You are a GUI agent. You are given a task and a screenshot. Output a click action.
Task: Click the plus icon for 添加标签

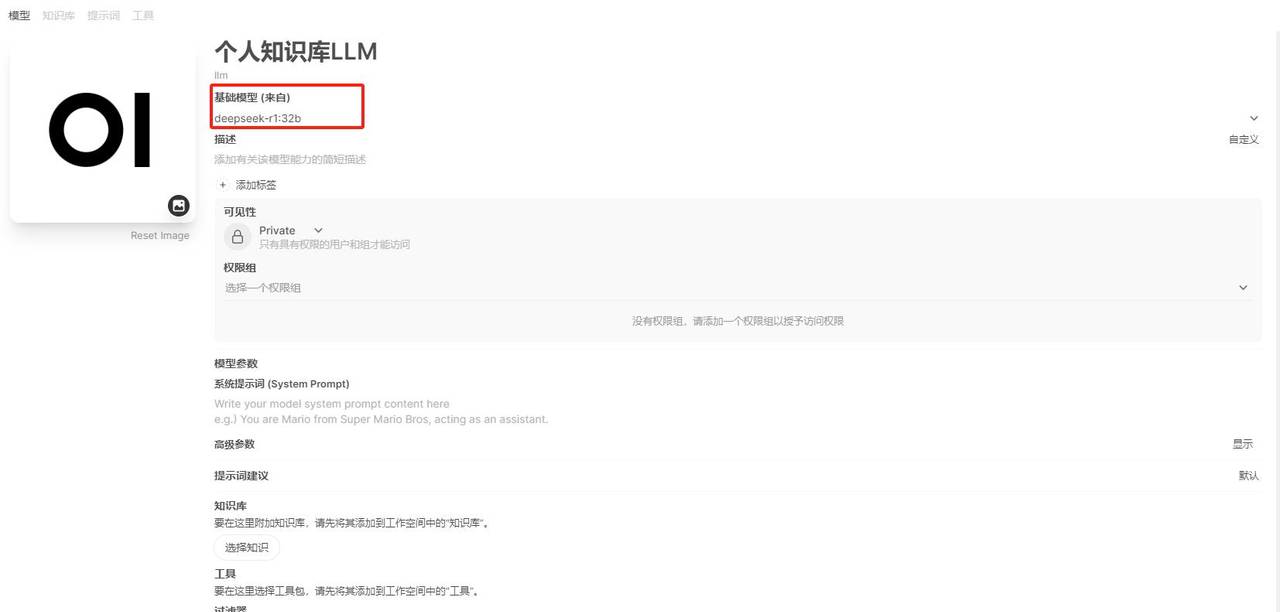pyautogui.click(x=223, y=185)
